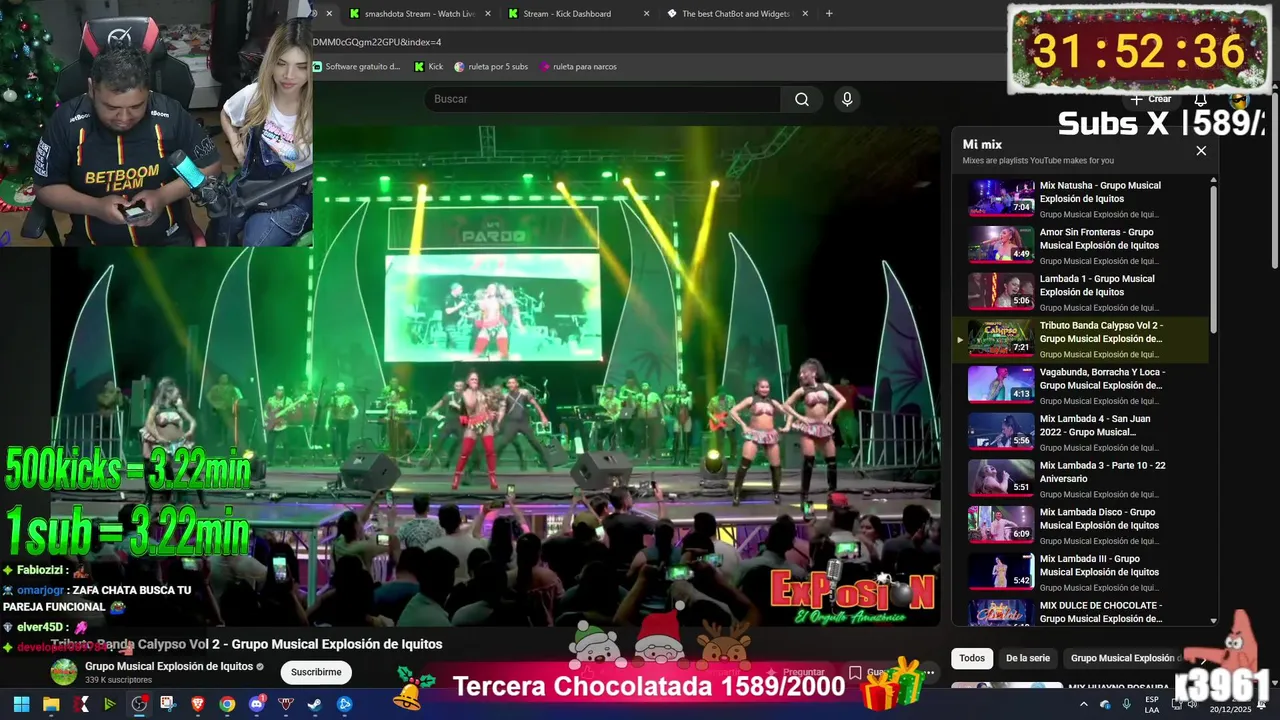Click the OneDrive cloud tray icon
Image resolution: width=1280 pixels, height=720 pixels.
click(x=1106, y=704)
